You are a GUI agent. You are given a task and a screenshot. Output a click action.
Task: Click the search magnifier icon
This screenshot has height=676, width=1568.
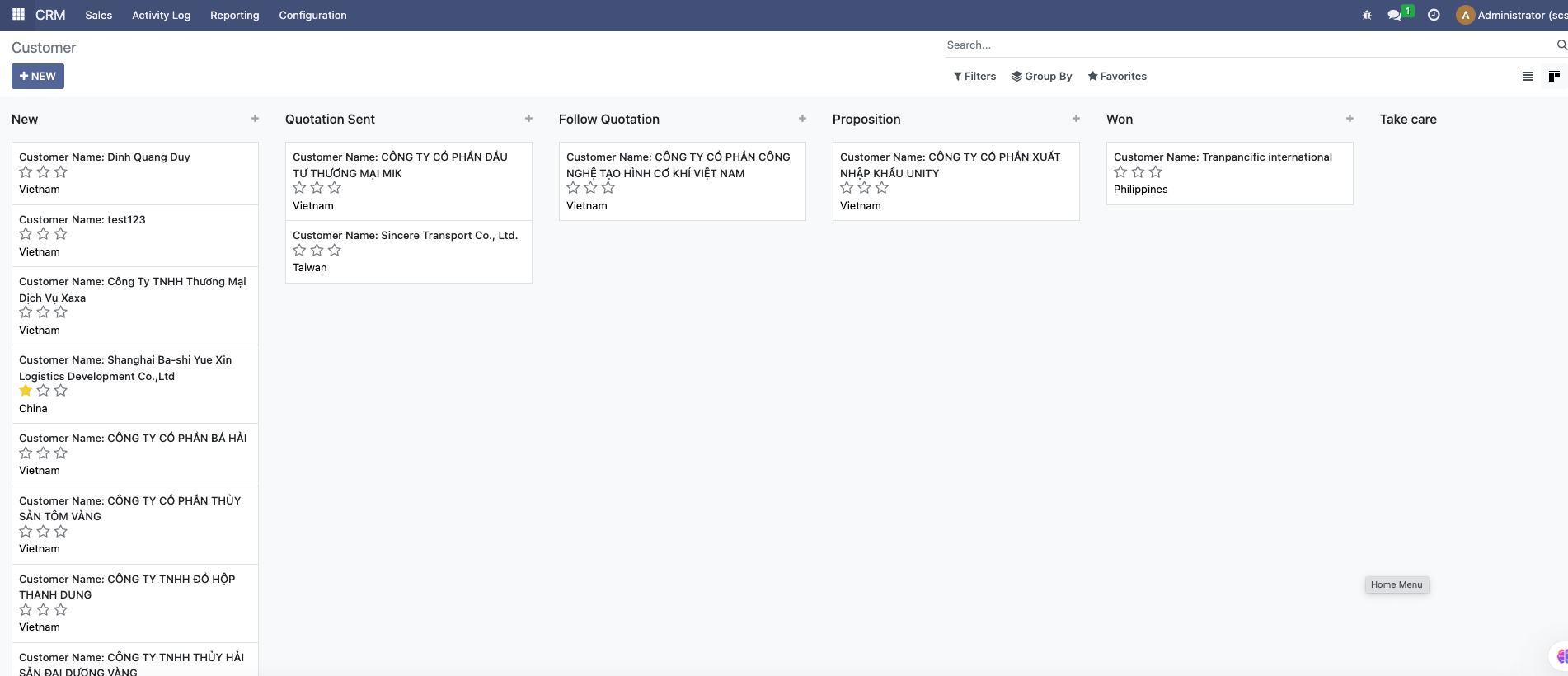[x=1561, y=45]
